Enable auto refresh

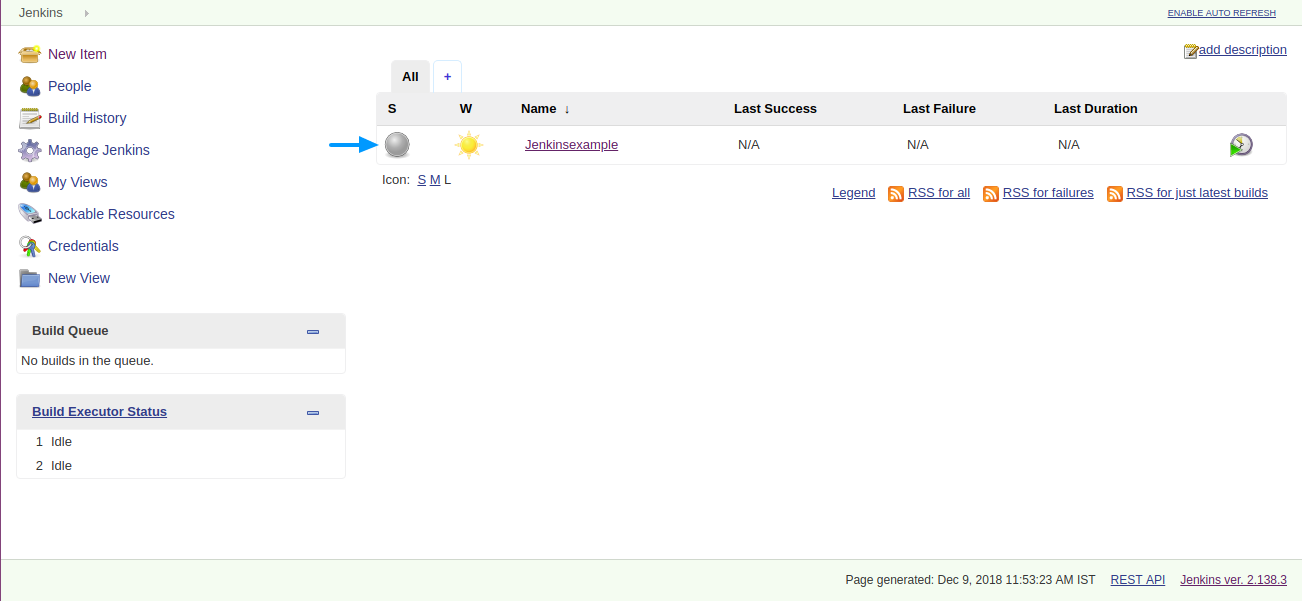(x=1222, y=13)
